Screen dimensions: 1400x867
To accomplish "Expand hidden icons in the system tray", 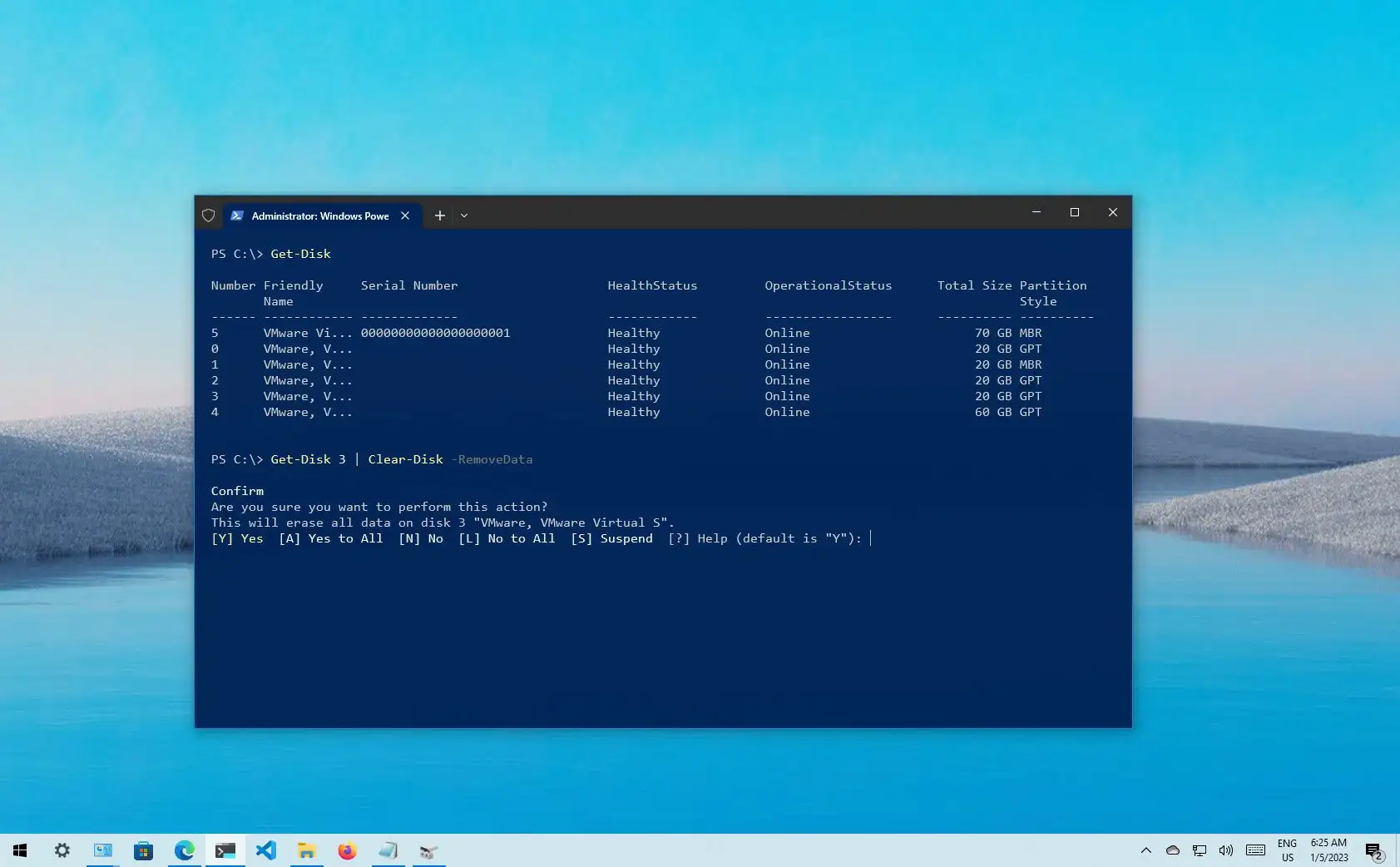I will 1145,850.
